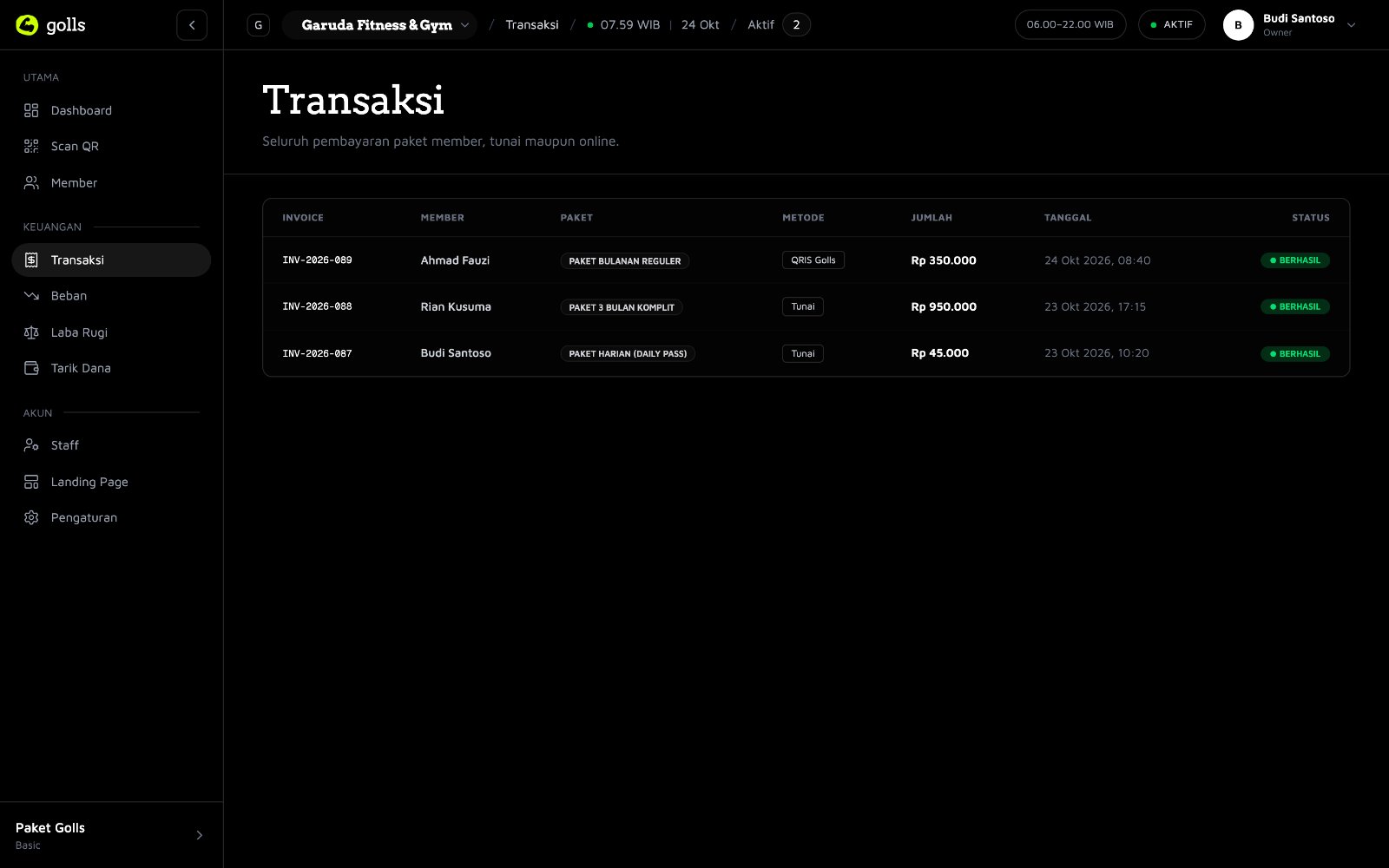Image resolution: width=1389 pixels, height=868 pixels.
Task: Click the G gym badge icon
Action: click(x=258, y=25)
